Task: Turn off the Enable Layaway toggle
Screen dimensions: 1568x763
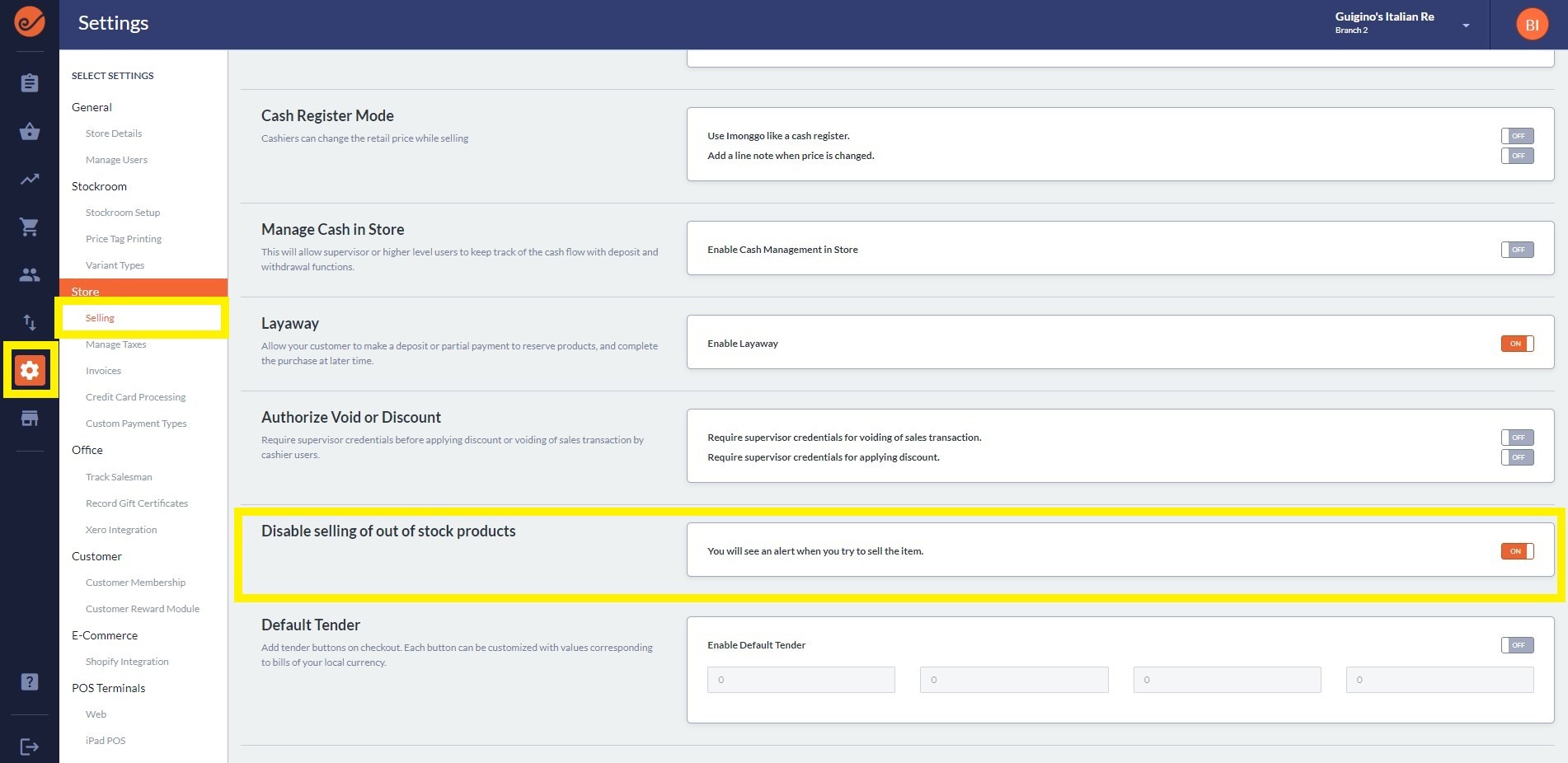Action: [1516, 344]
